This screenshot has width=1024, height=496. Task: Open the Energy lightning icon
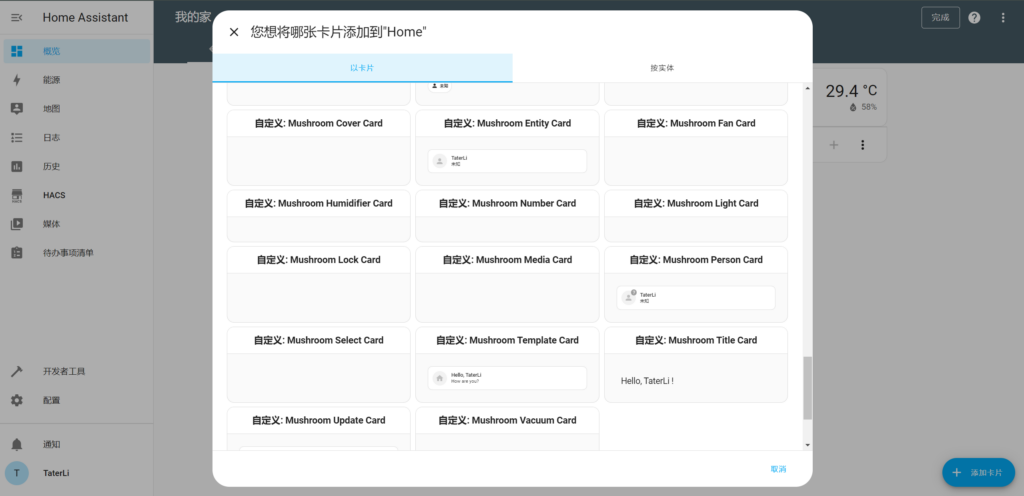[17, 80]
